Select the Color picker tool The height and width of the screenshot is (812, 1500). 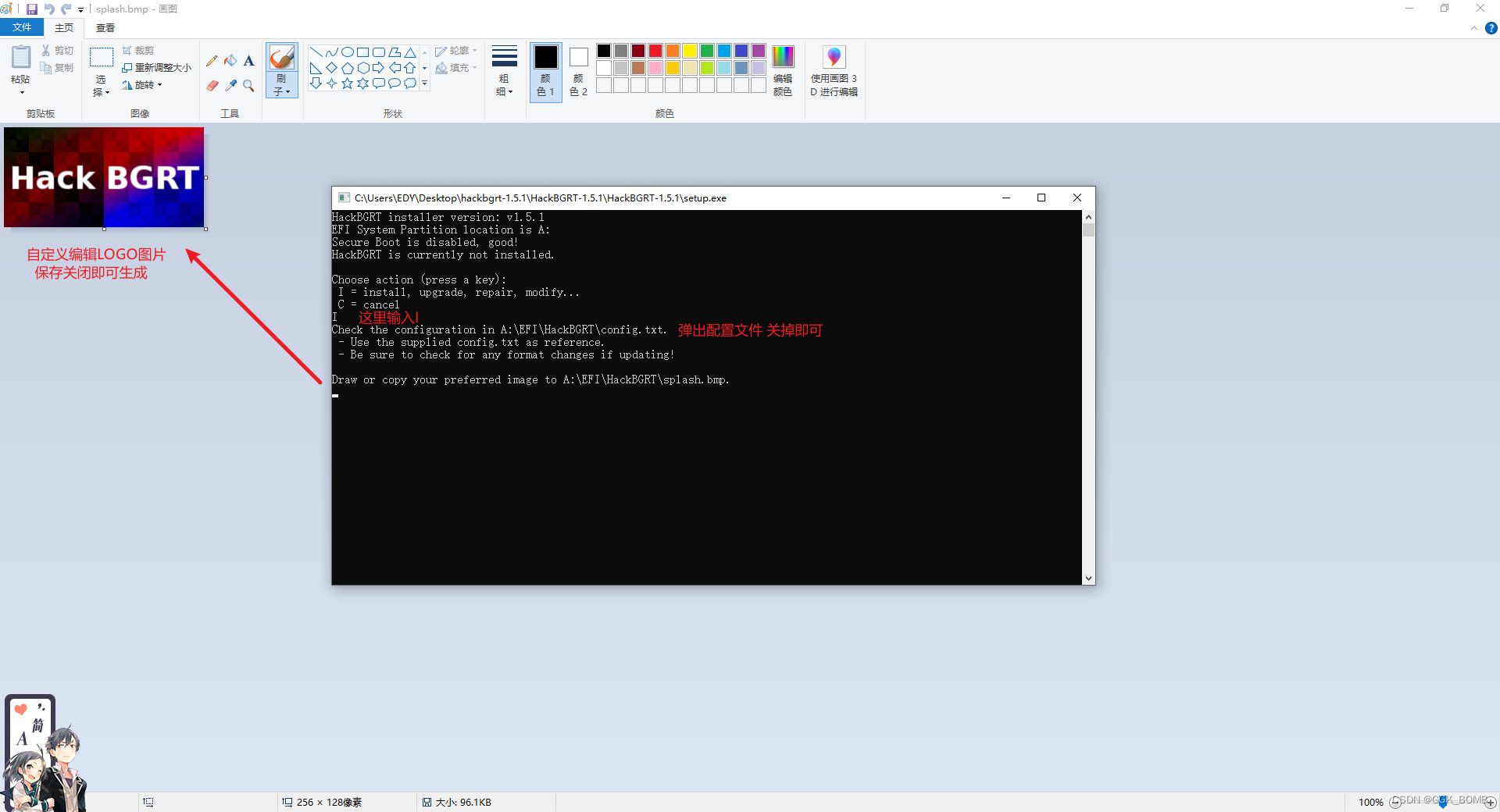(230, 86)
